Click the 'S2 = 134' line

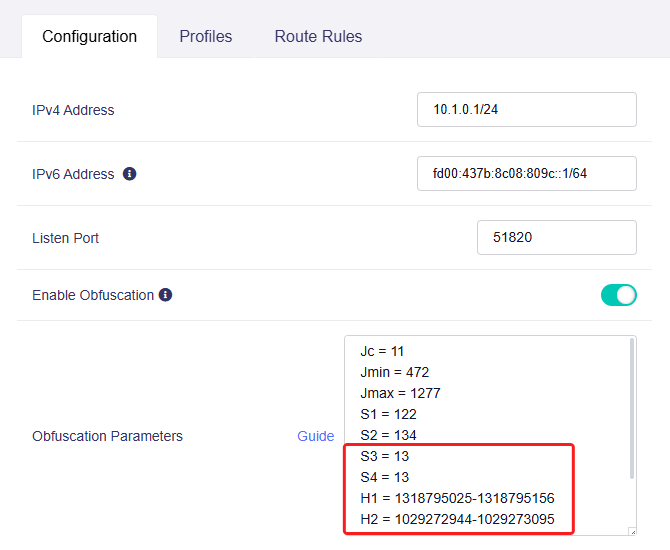[388, 435]
